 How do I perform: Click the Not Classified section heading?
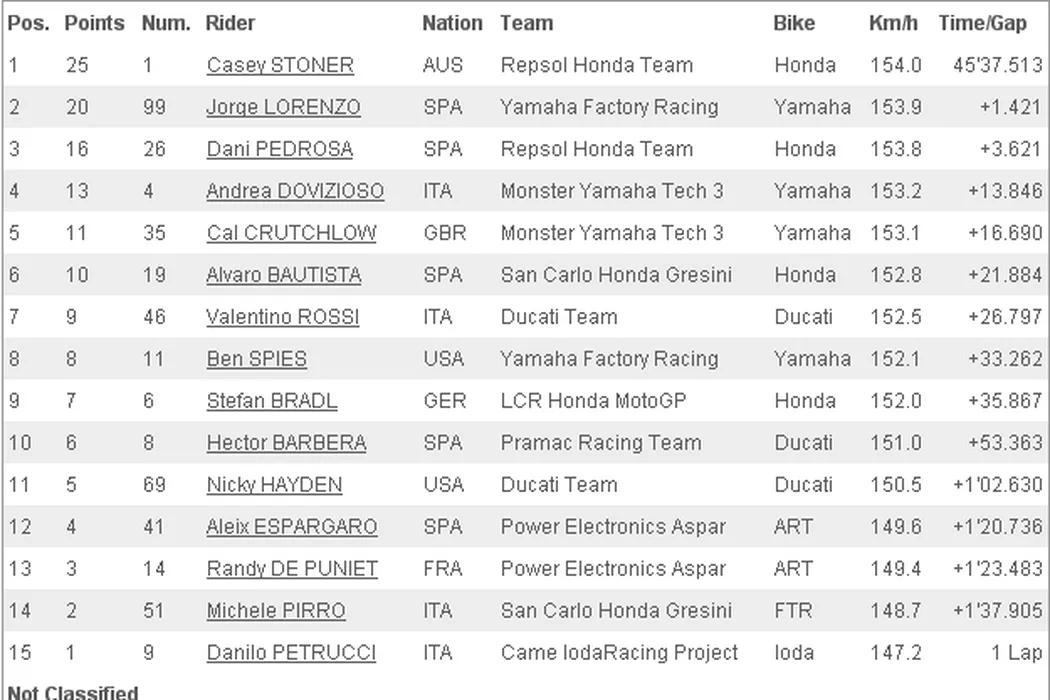pyautogui.click(x=73, y=692)
